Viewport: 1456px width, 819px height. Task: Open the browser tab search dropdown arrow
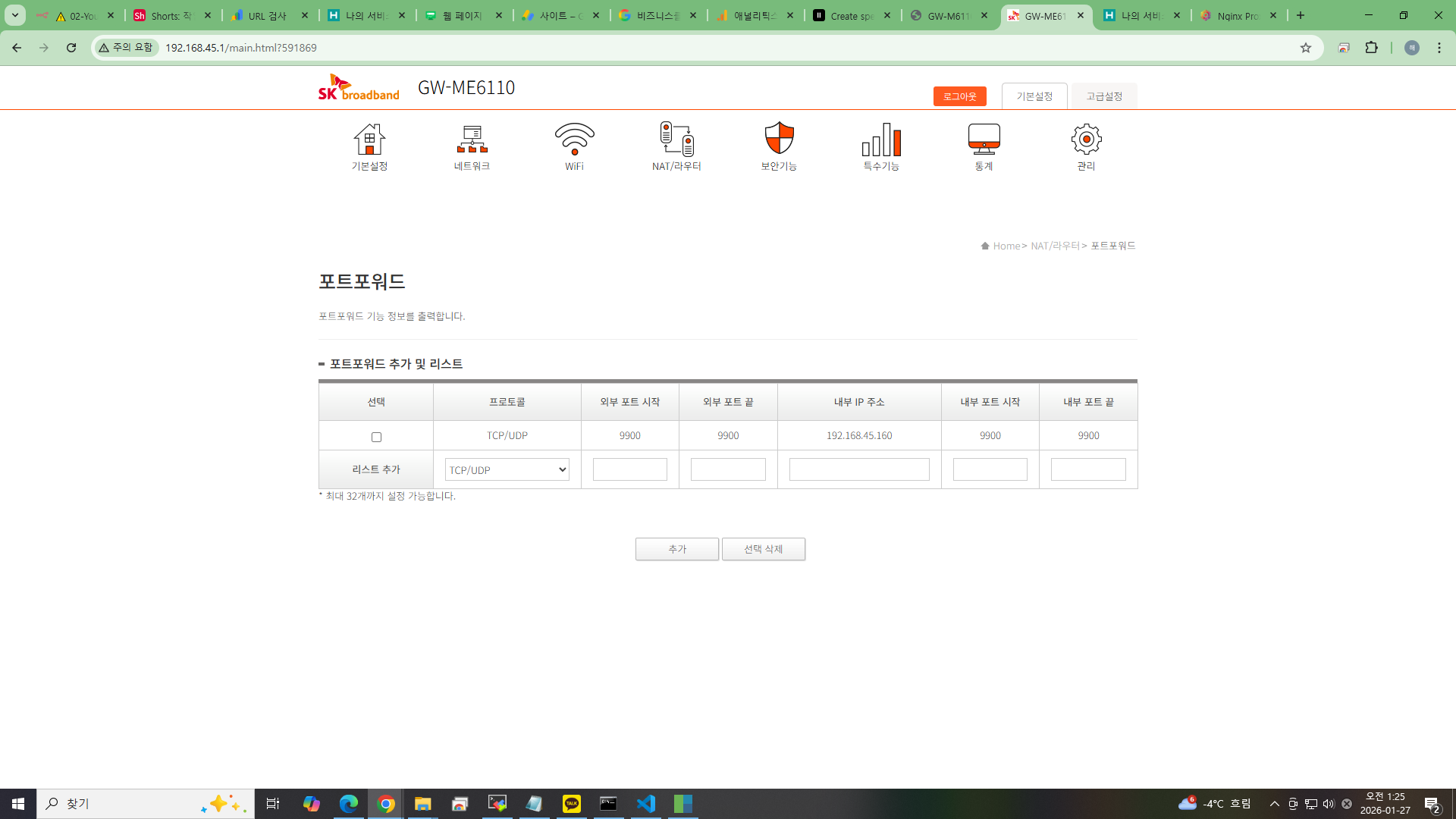14,15
